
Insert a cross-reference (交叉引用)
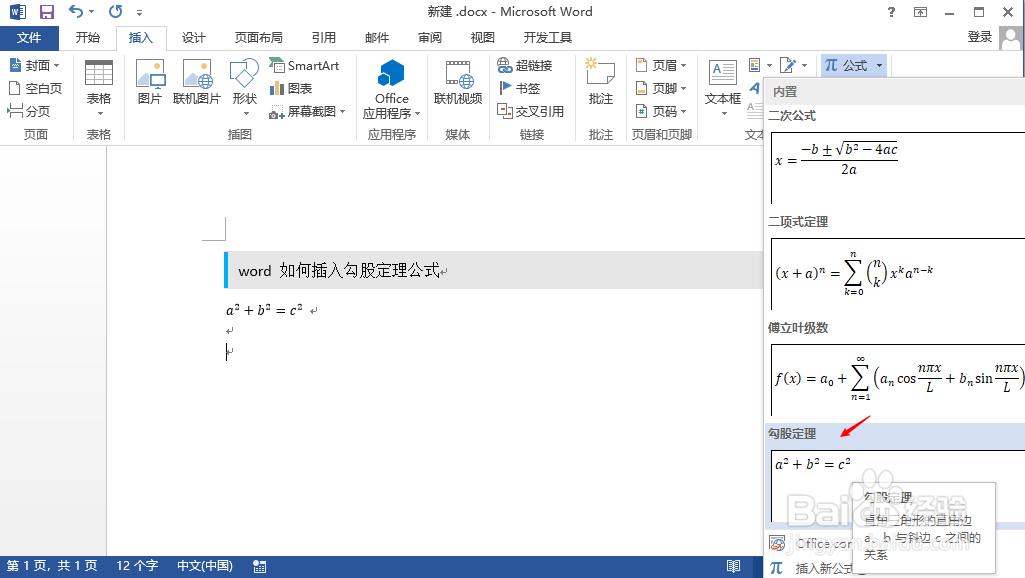point(531,111)
